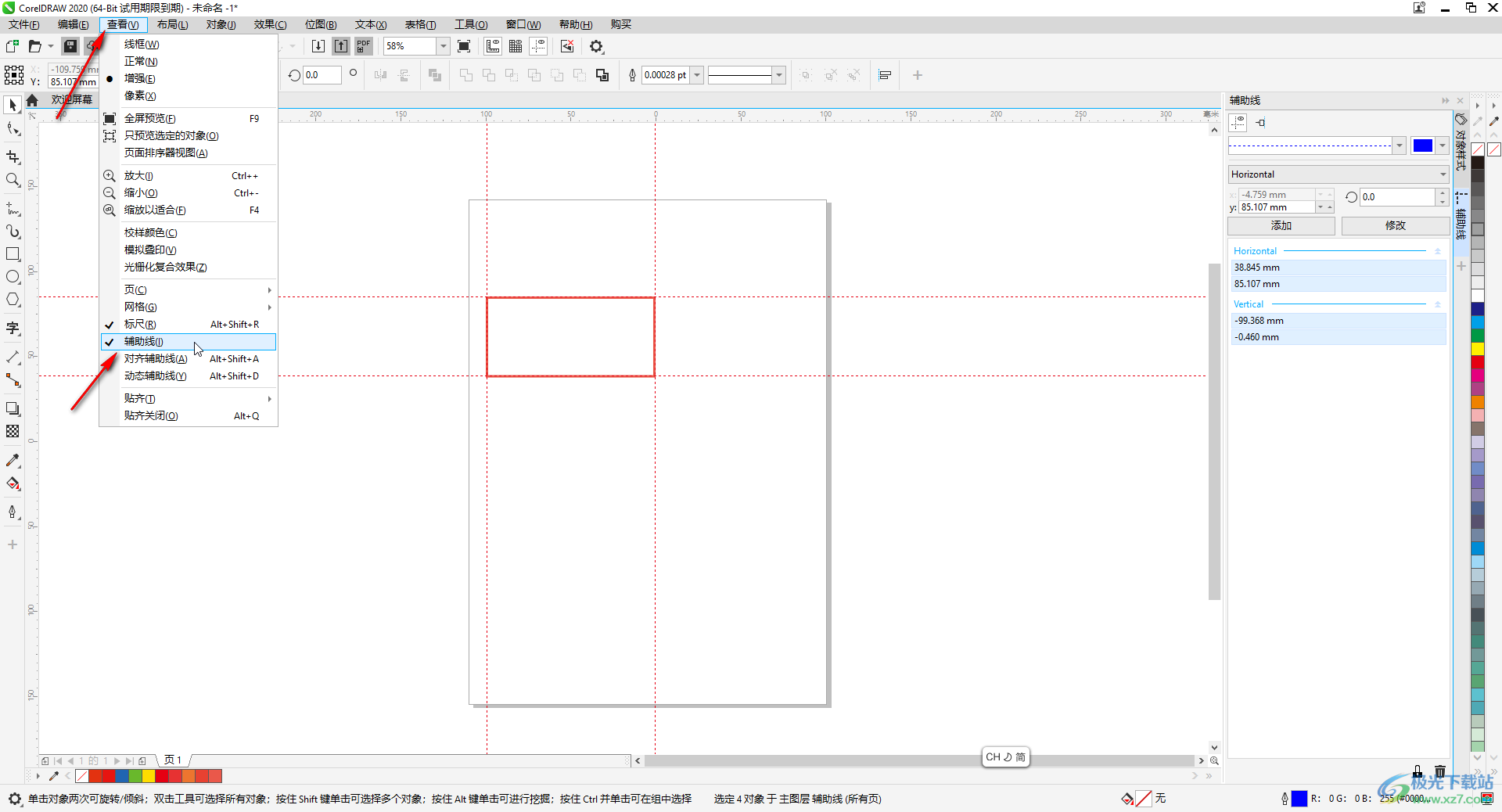The width and height of the screenshot is (1502, 812).
Task: Click the 添加 add guideline button
Action: click(x=1281, y=226)
